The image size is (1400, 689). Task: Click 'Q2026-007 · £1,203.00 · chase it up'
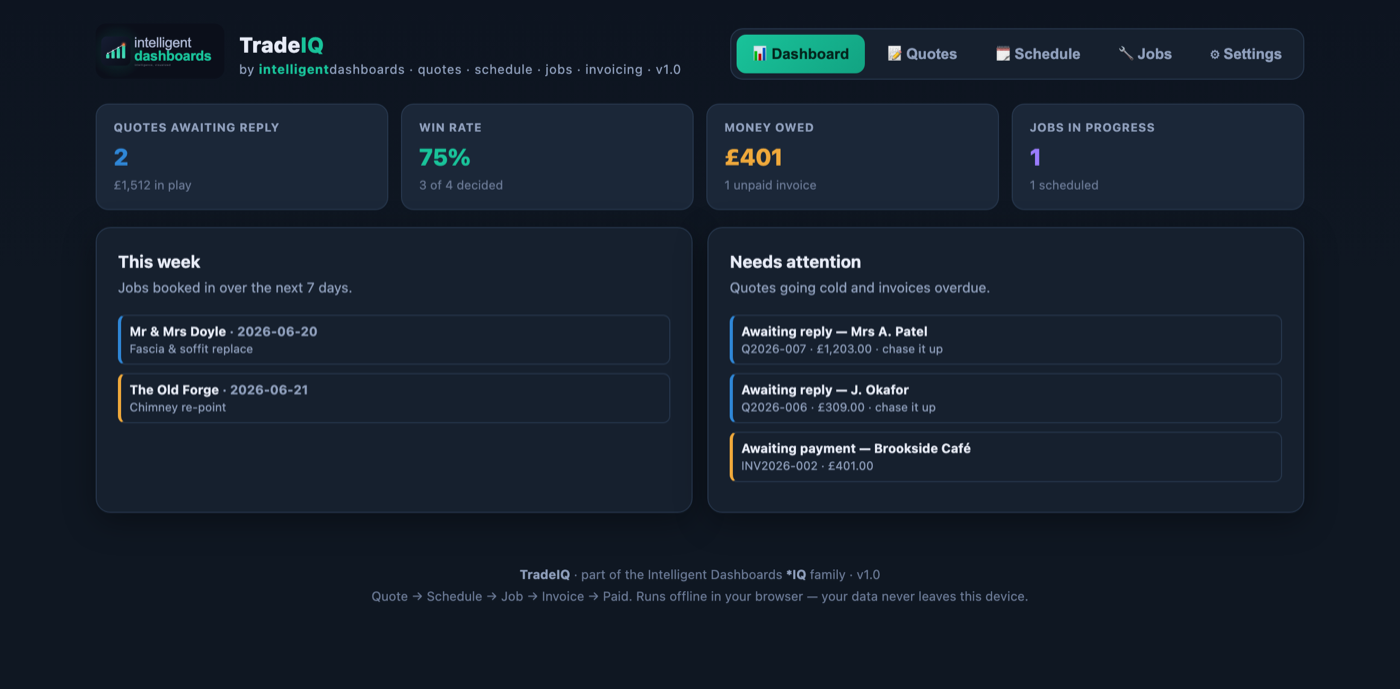842,349
